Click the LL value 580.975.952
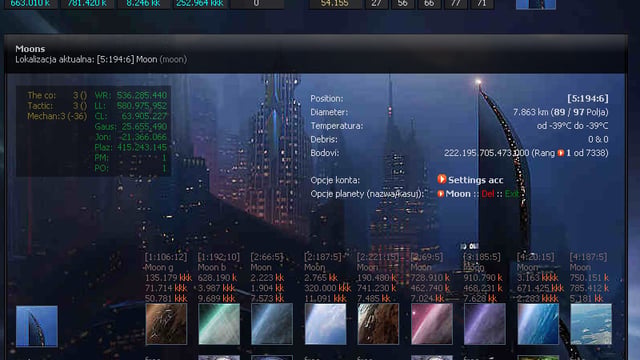The height and width of the screenshot is (360, 640). [142, 106]
